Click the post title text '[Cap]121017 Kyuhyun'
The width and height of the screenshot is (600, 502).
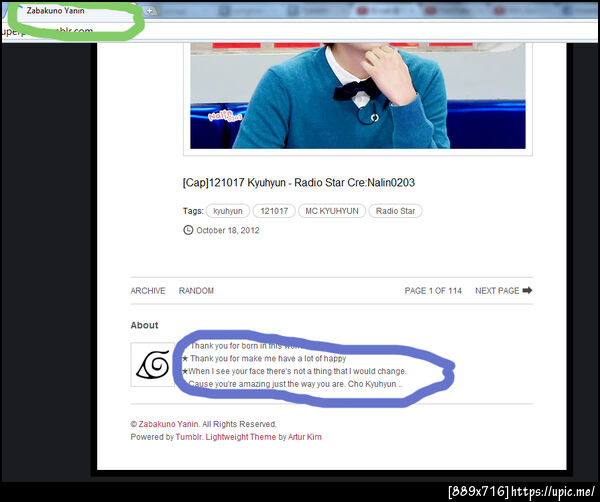(x=234, y=183)
